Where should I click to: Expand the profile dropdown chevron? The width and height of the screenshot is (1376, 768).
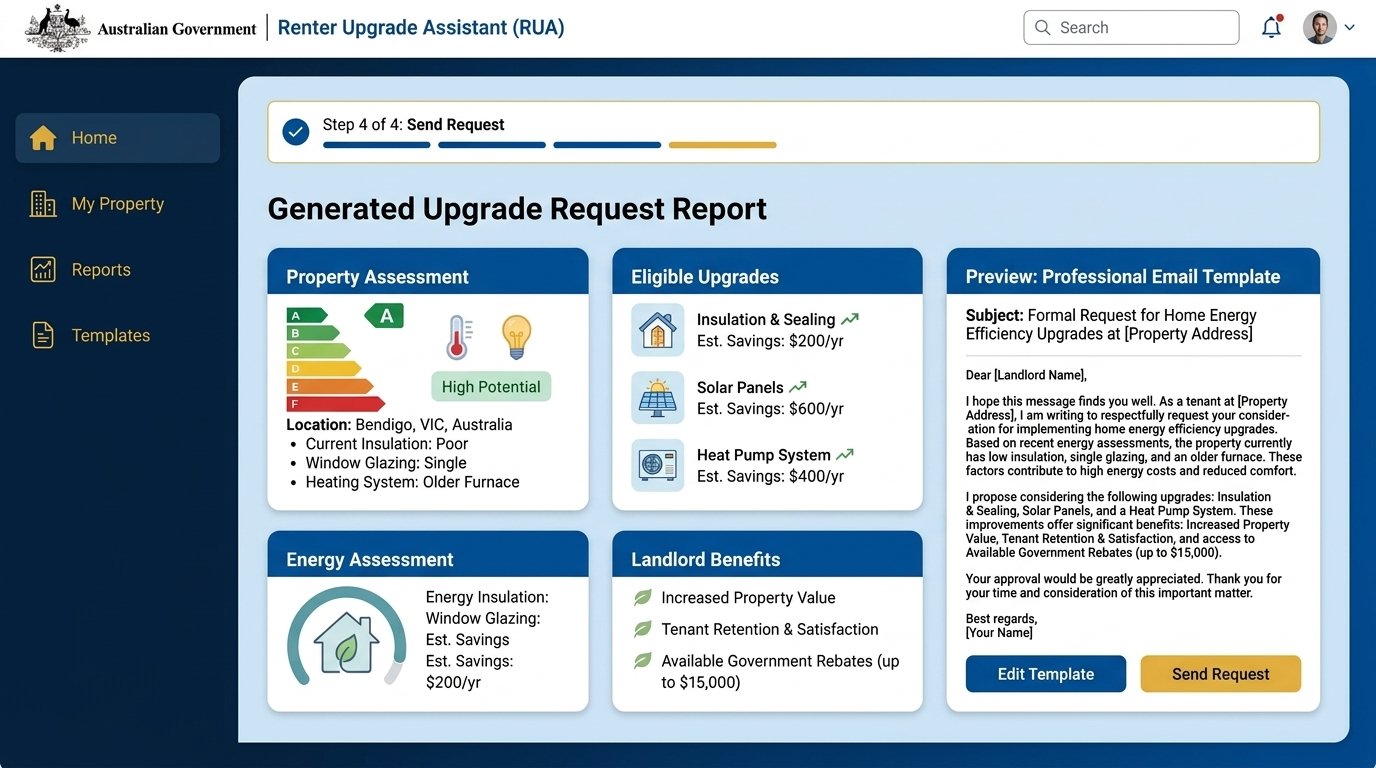coord(1350,28)
